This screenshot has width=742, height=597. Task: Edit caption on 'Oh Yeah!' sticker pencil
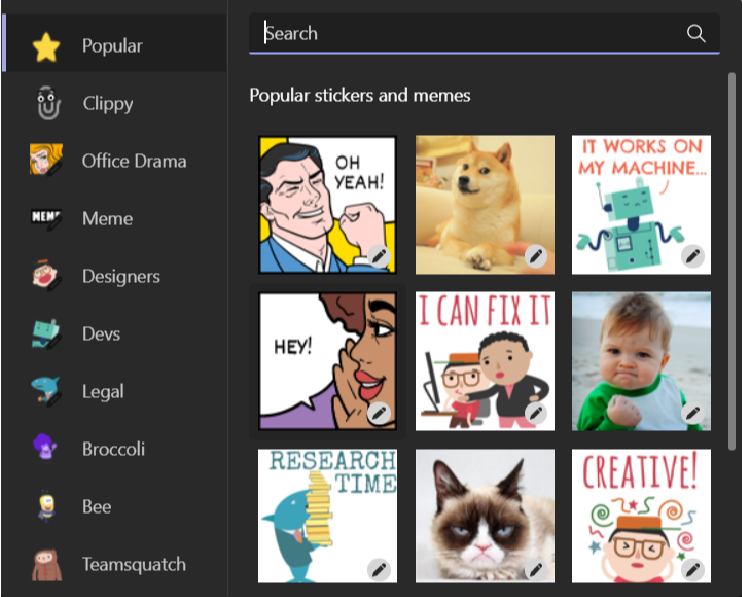coord(379,256)
